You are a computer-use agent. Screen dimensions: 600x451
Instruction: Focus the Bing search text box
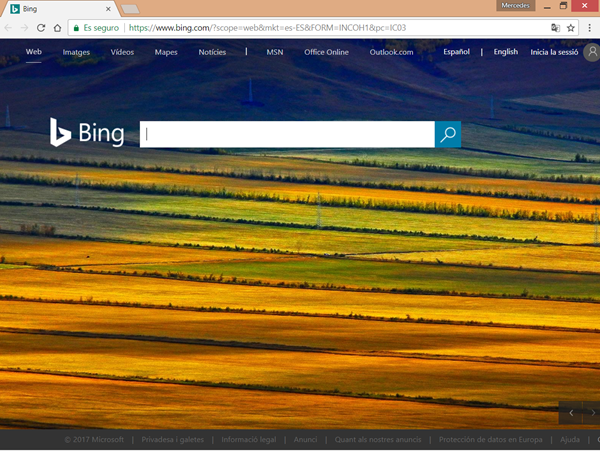(287, 134)
